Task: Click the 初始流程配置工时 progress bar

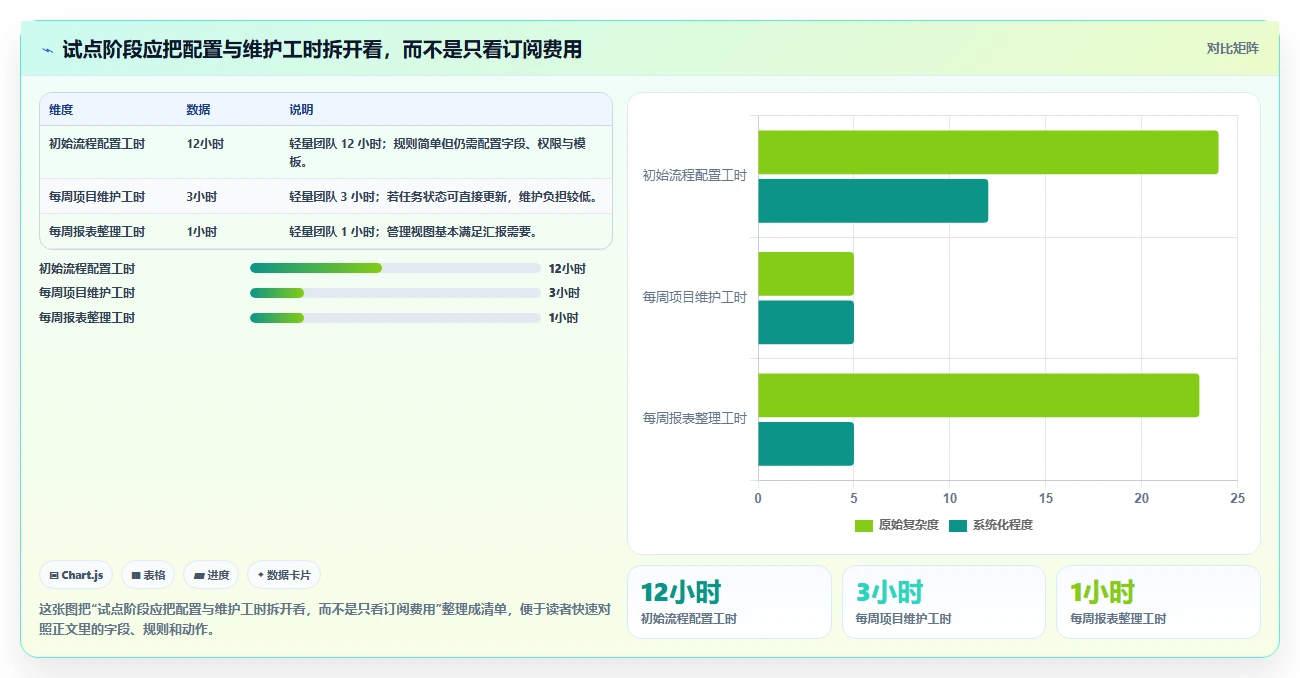Action: (x=395, y=268)
